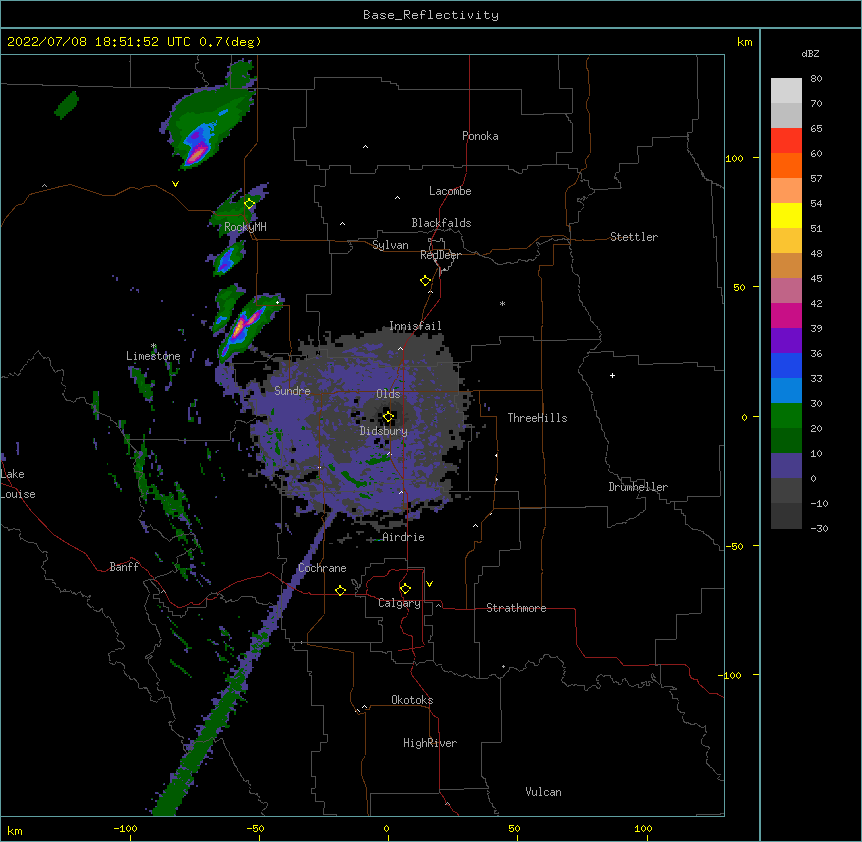Screen dimensions: 862x842
Task: Click the Didsbury town label
Action: point(384,431)
